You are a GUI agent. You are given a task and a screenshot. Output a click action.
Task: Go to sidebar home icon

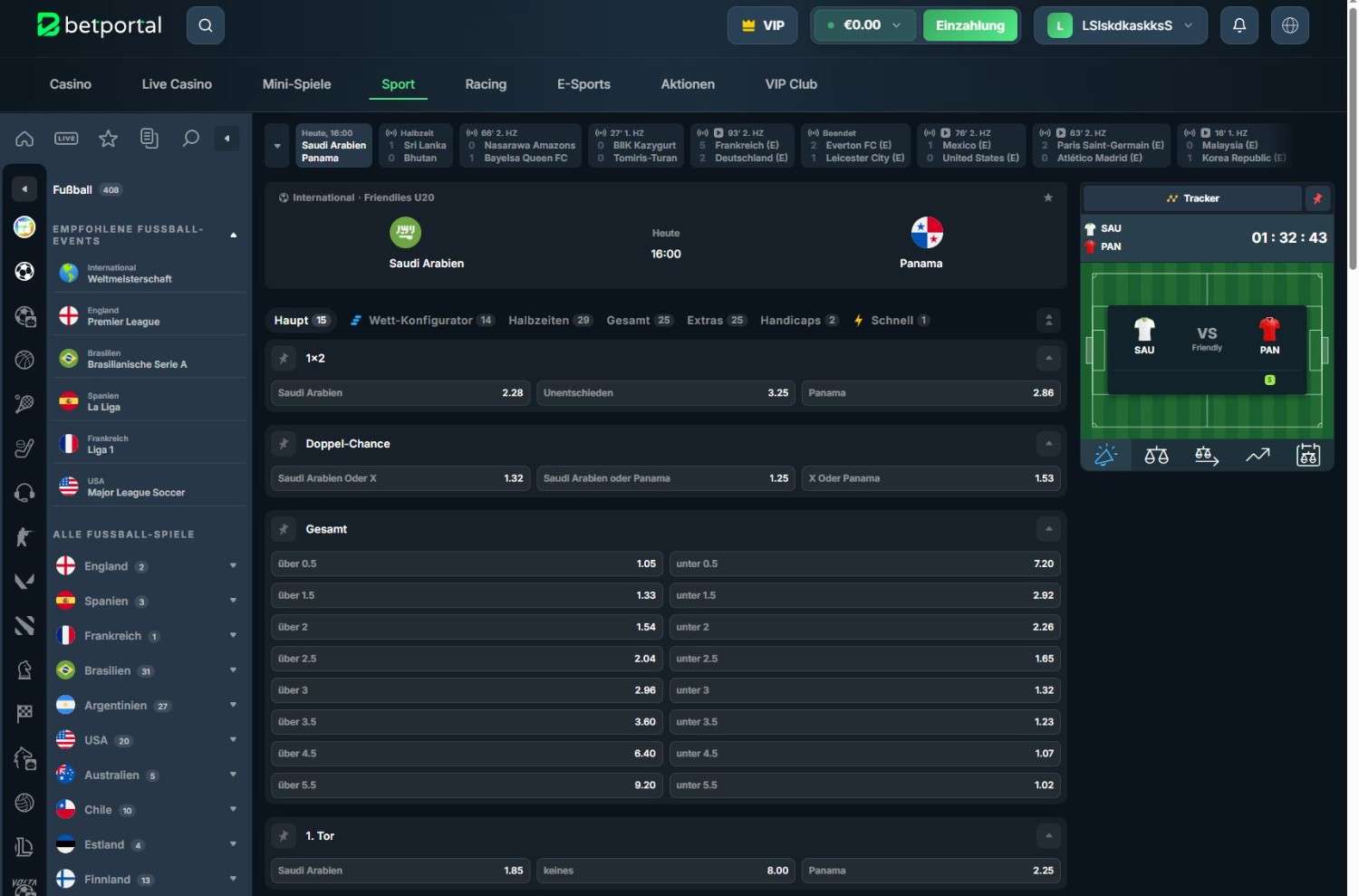click(x=24, y=139)
